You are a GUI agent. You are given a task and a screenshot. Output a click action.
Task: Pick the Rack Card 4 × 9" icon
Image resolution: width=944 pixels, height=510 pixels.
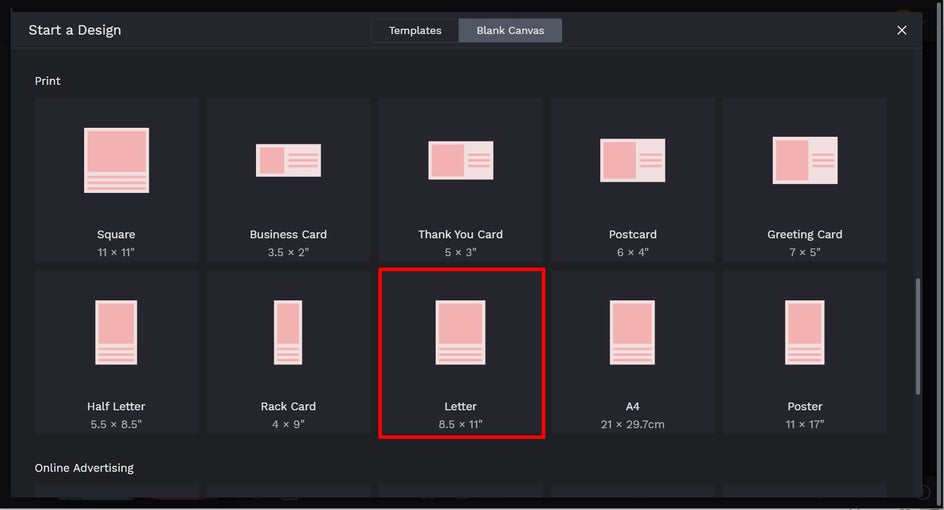tap(288, 332)
